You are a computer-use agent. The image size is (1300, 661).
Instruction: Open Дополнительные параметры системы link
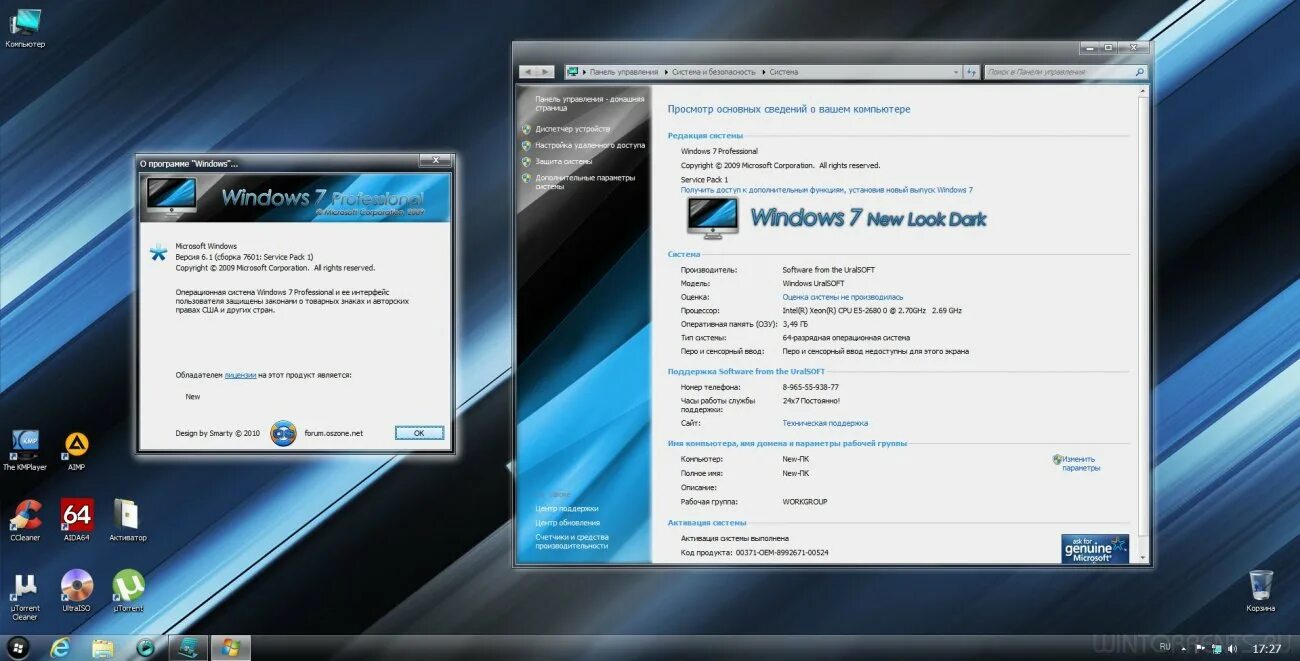pyautogui.click(x=585, y=182)
